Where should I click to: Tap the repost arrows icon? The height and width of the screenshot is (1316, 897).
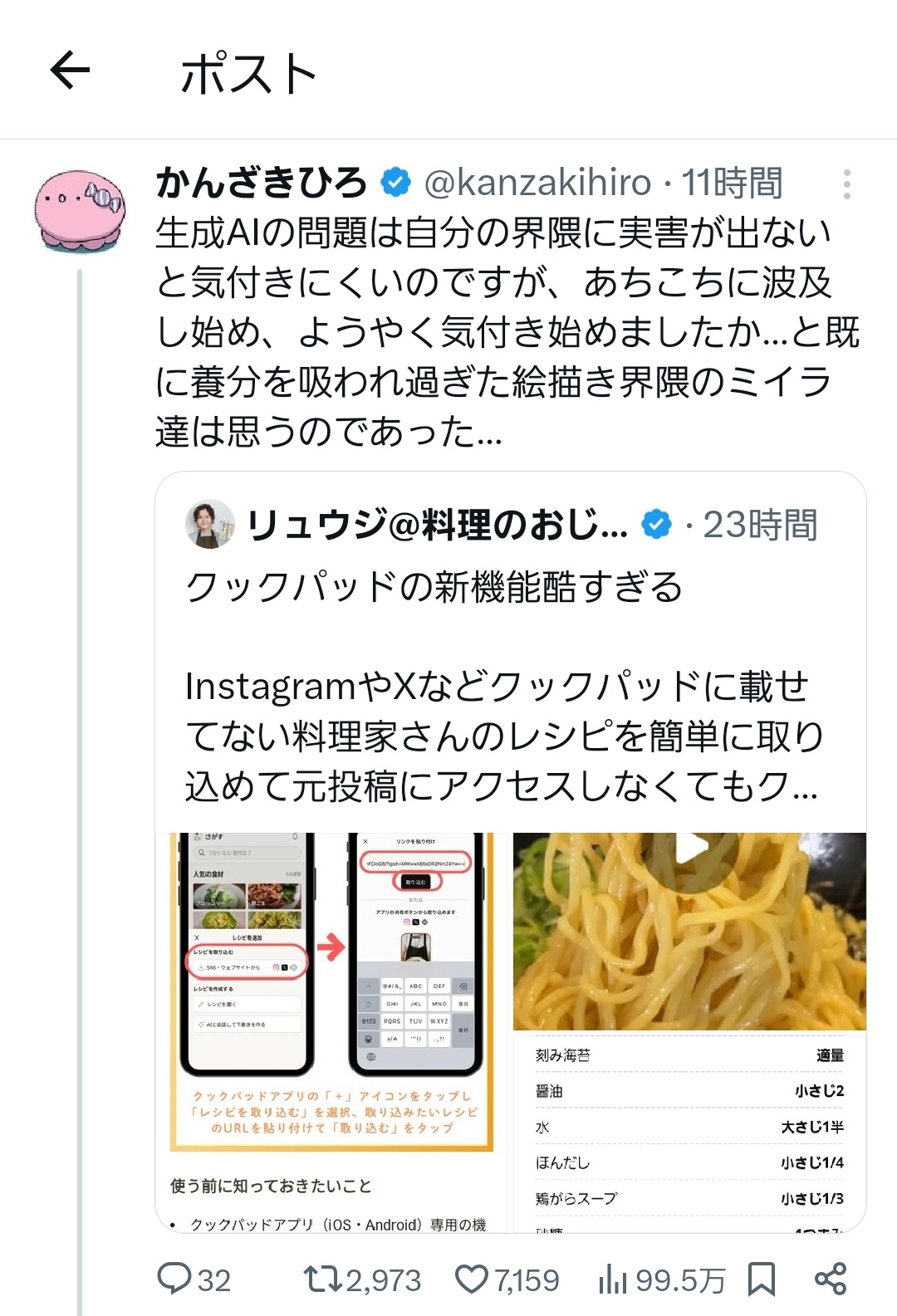[322, 1279]
